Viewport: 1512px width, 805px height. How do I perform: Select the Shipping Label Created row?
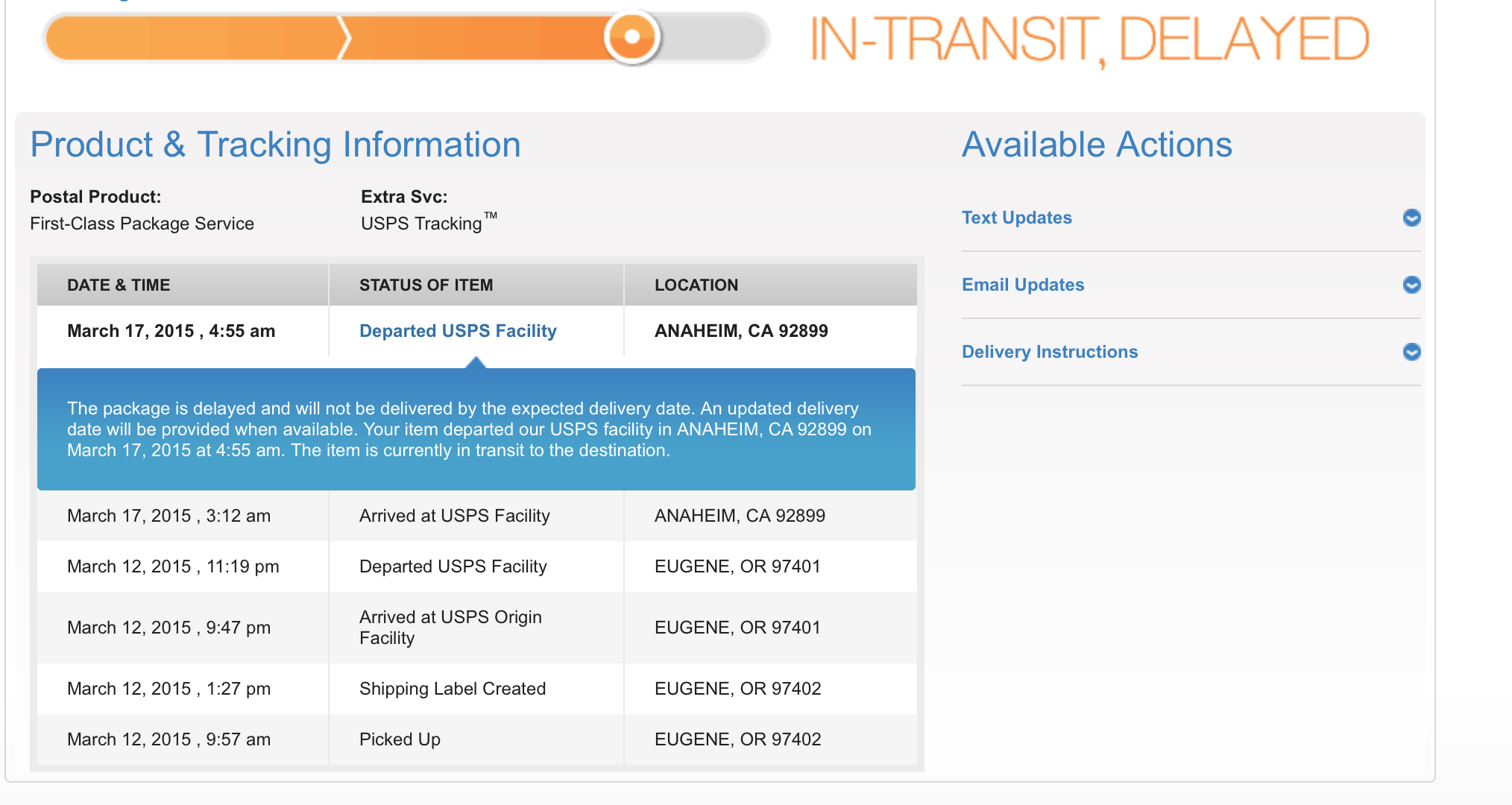[x=477, y=689]
